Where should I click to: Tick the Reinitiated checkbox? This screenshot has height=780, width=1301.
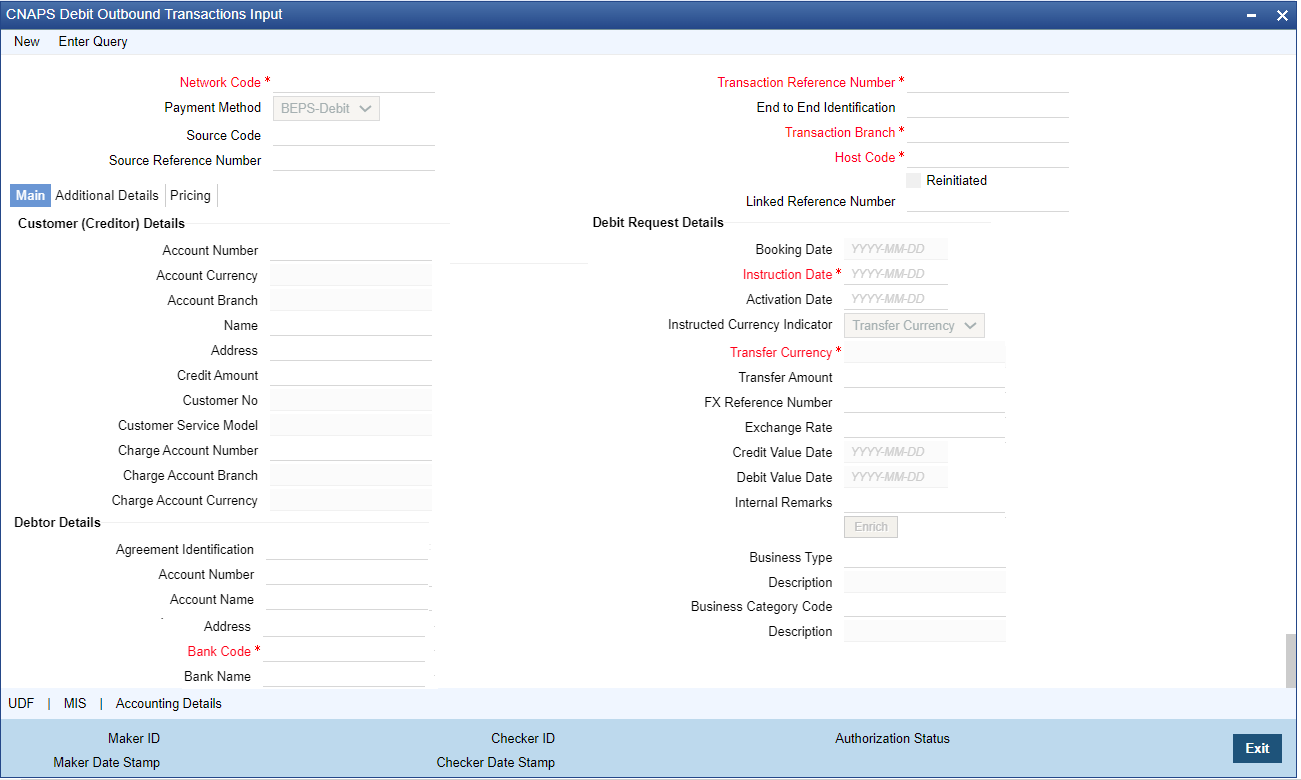[x=913, y=181]
